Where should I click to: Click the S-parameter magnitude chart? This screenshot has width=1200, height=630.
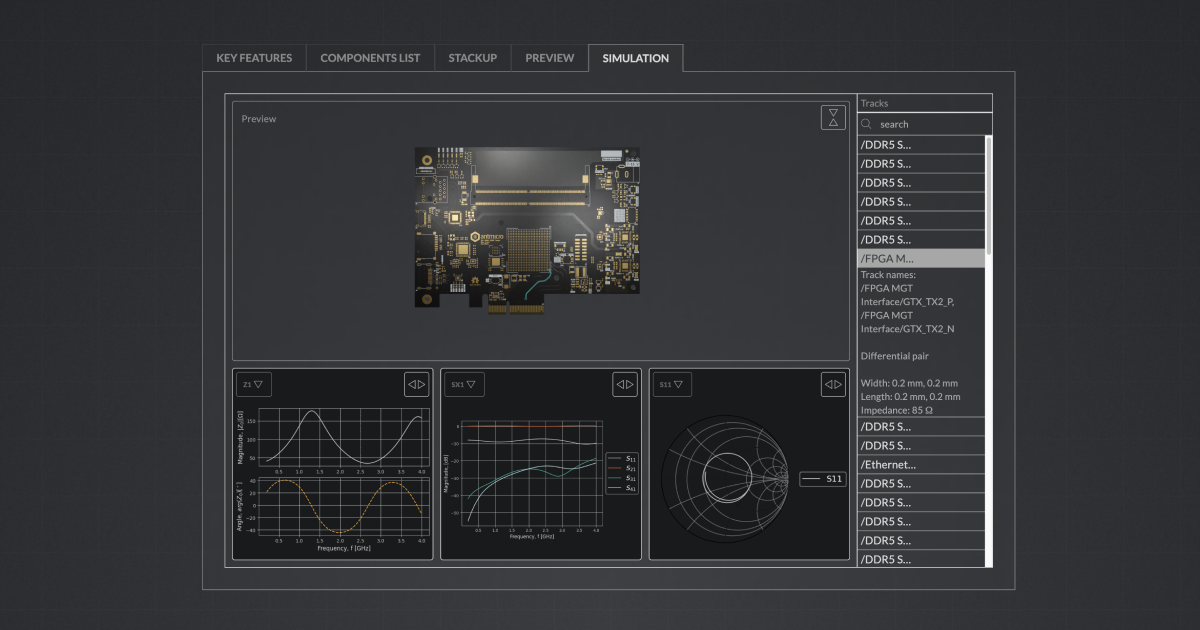531,472
